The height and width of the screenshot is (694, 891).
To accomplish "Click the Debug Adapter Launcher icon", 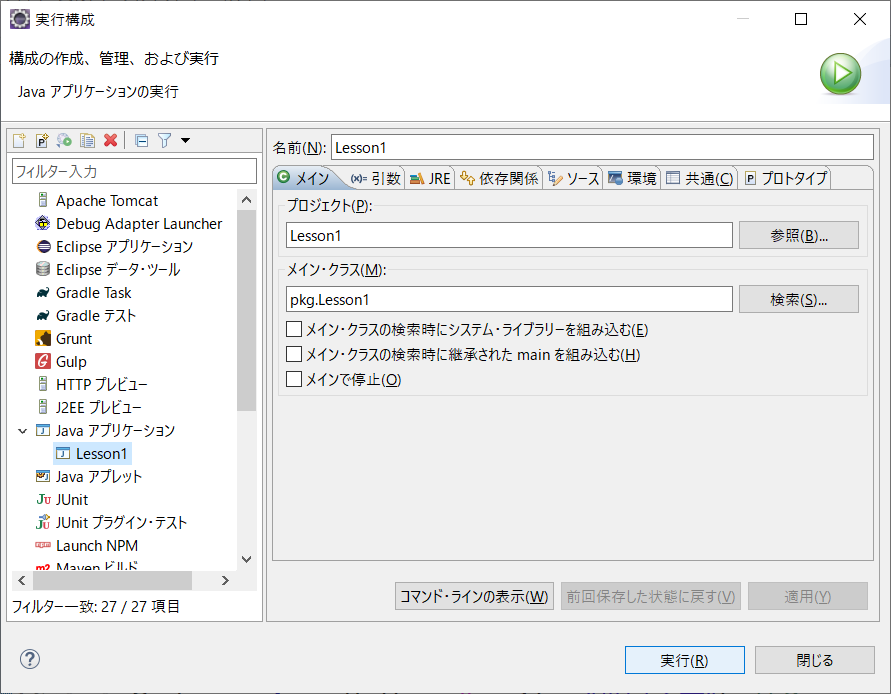I will click(43, 223).
